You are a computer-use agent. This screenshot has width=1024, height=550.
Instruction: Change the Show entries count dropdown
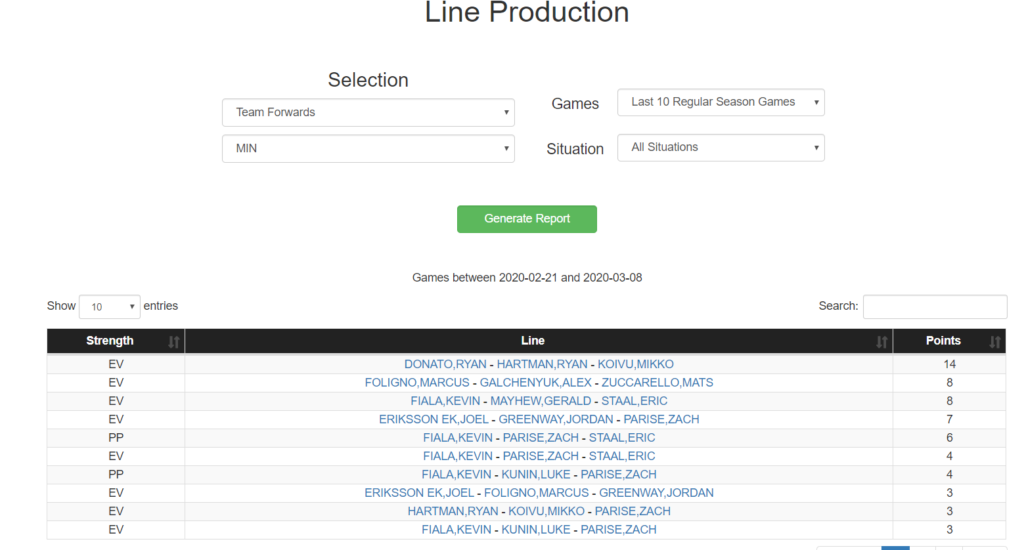(x=110, y=306)
